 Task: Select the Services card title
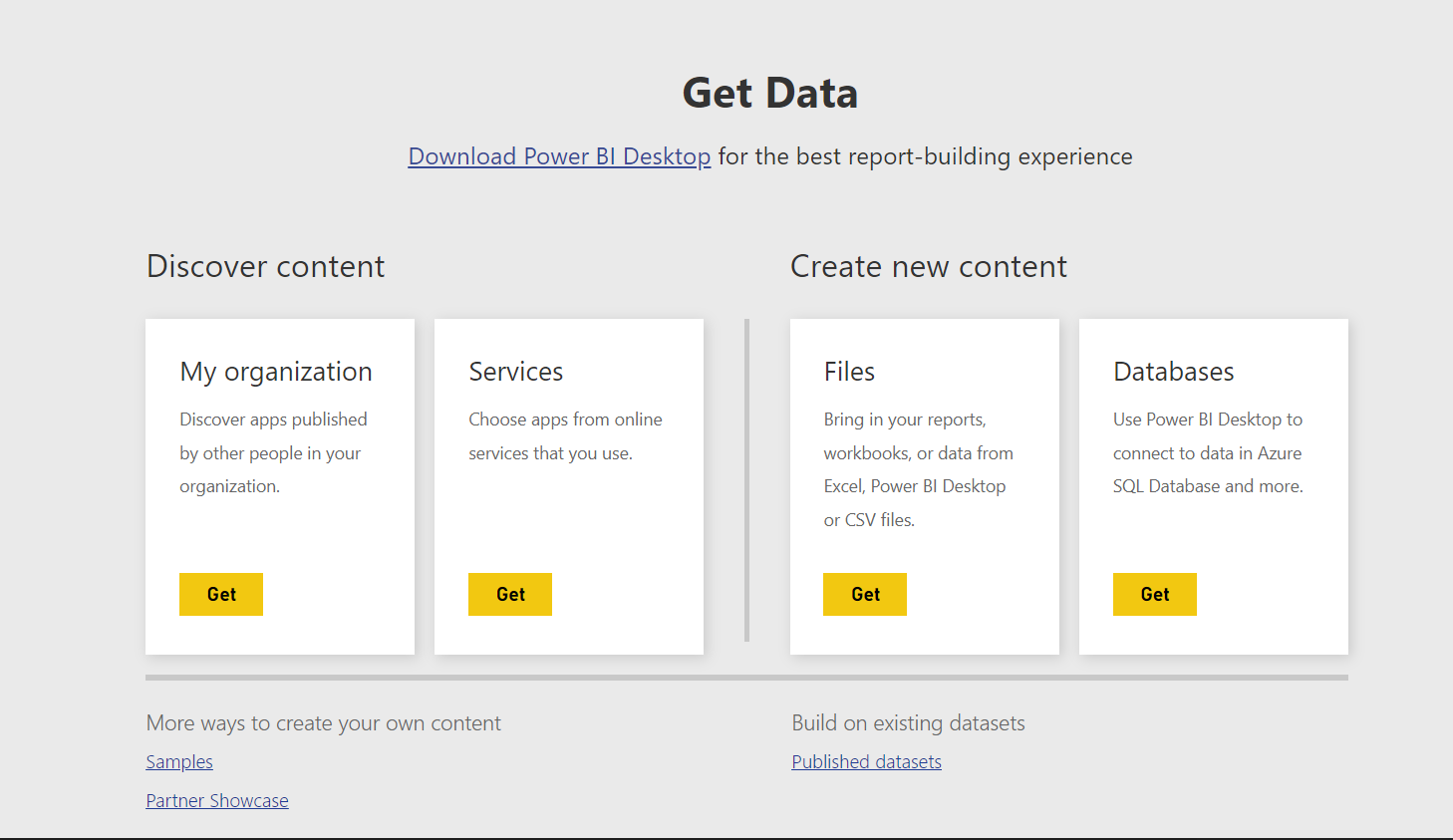pos(516,372)
